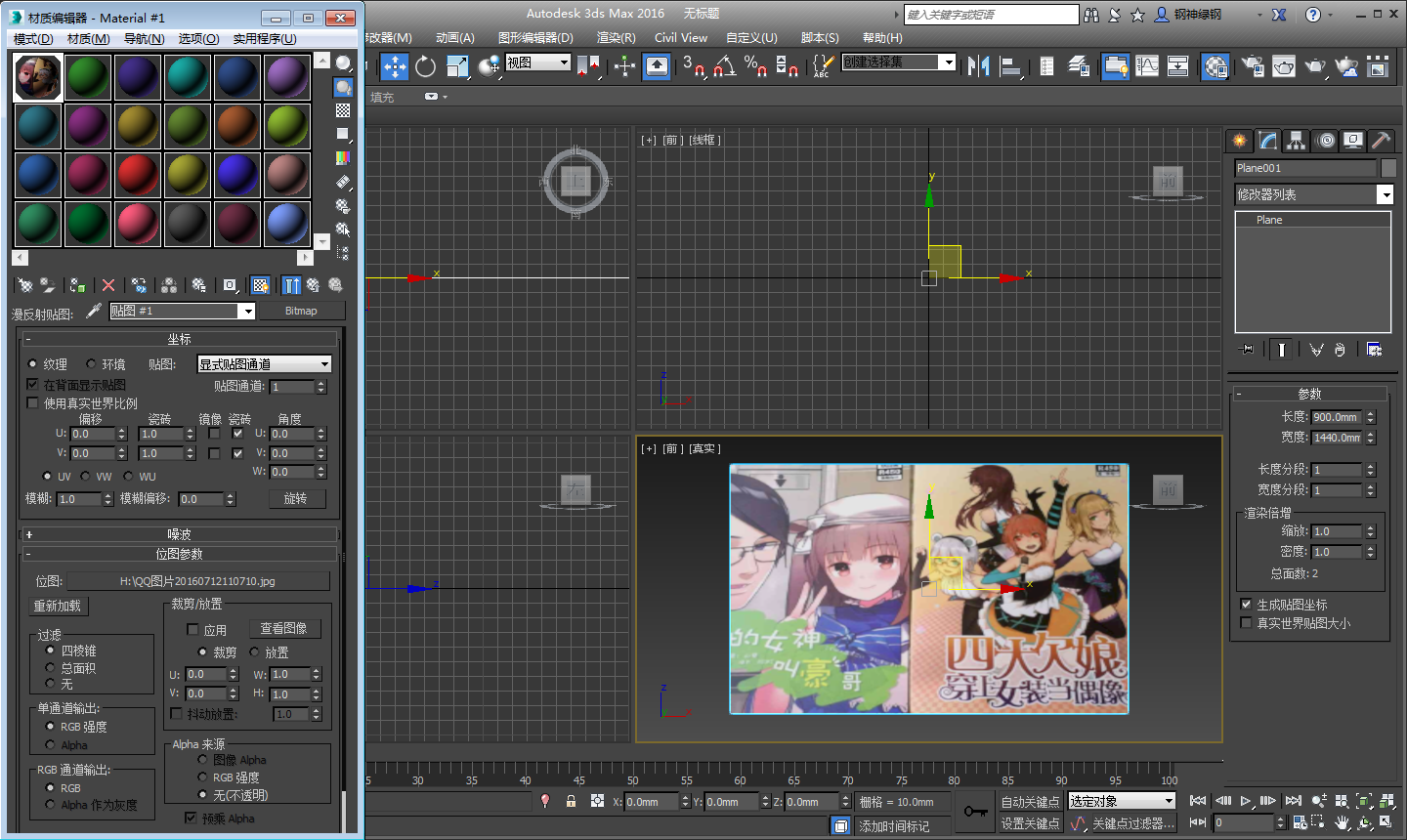Click 重新加载 reload button
This screenshot has width=1407, height=840.
click(58, 606)
